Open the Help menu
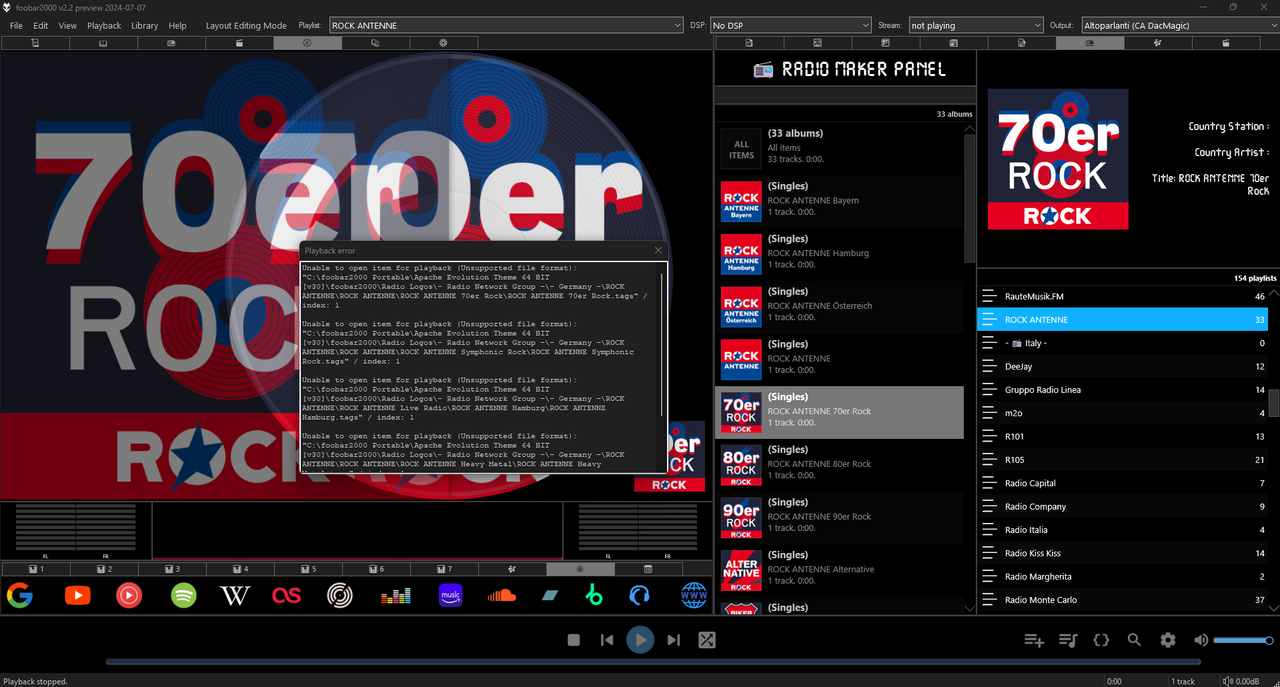The width and height of the screenshot is (1280, 687). click(x=178, y=26)
